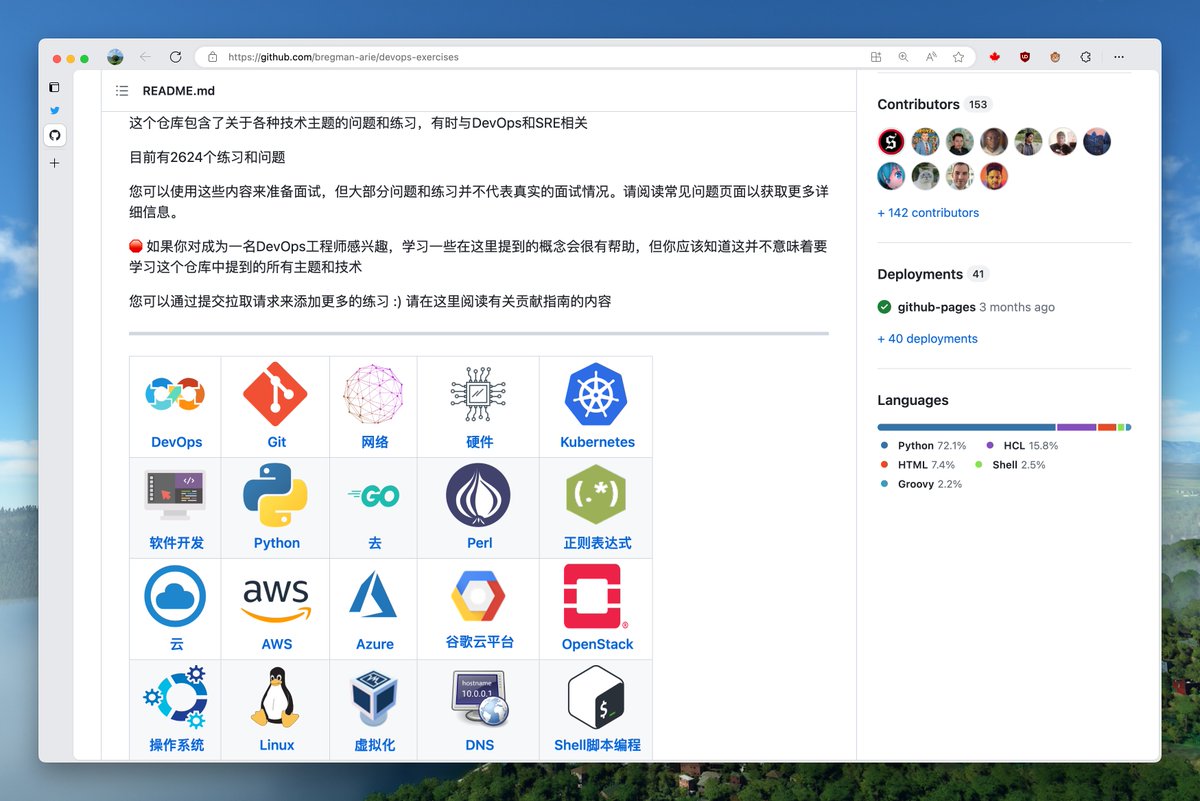Open the '云' text link
1200x801 pixels.
tap(176, 644)
